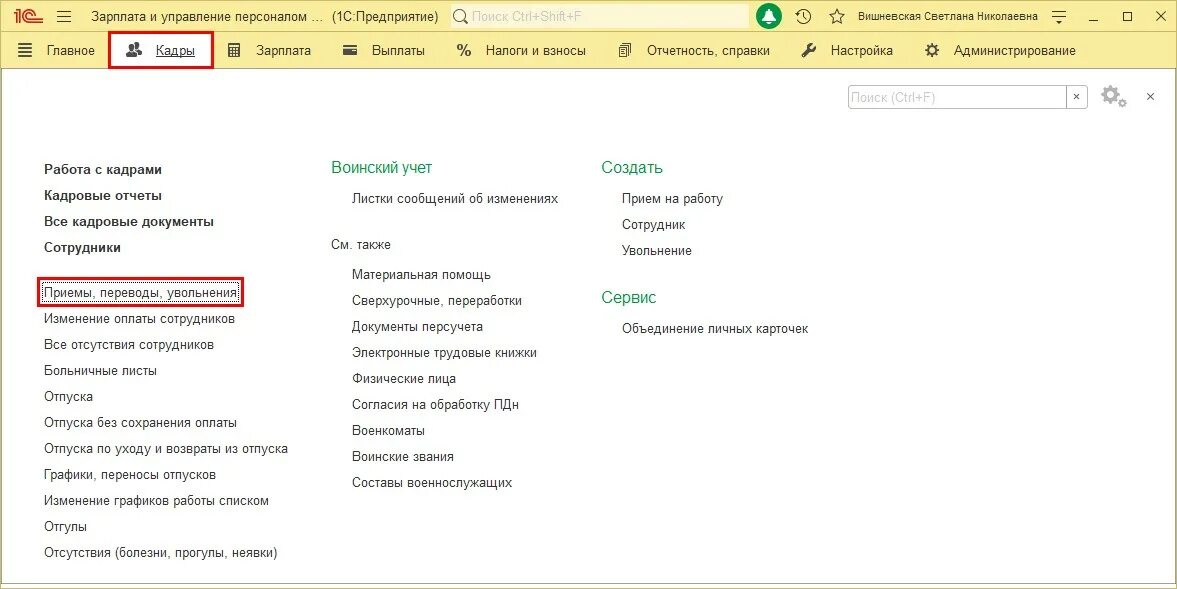The width and height of the screenshot is (1177, 589).
Task: Open the Администрирование section
Action: (1014, 50)
